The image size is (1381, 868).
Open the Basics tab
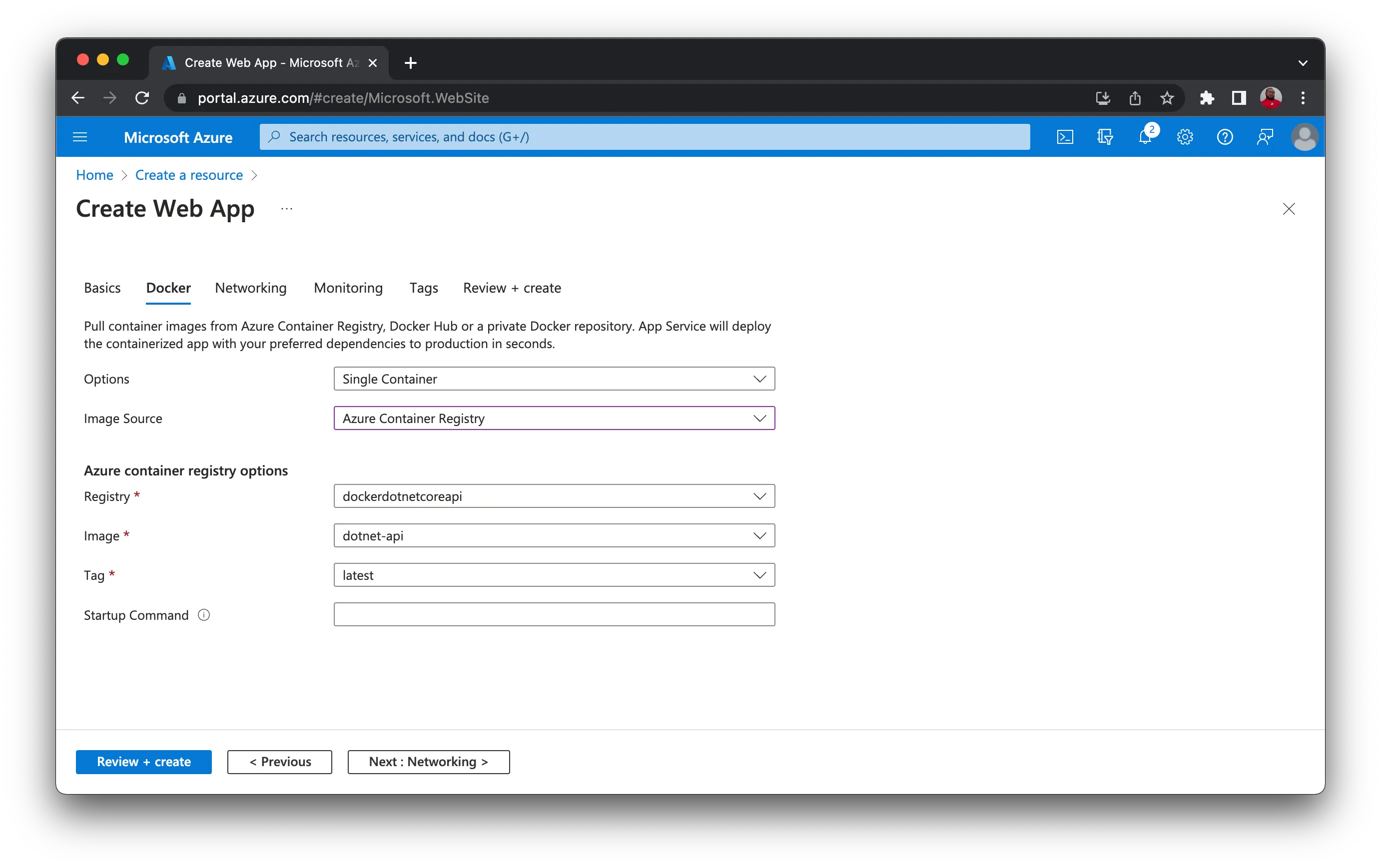tap(102, 288)
